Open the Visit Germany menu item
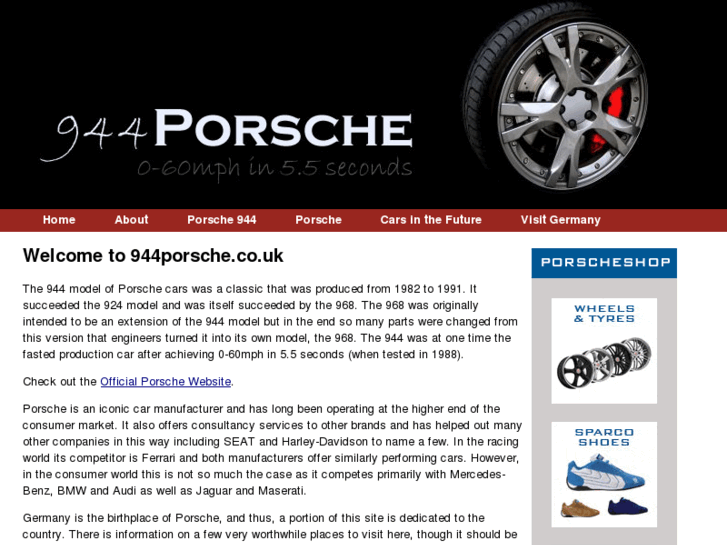 click(x=560, y=220)
